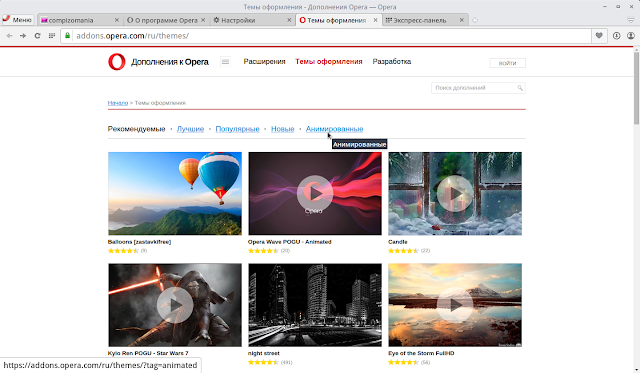Close the Экспресс-панель tab
Screen dimensions: 640x373
462,20
